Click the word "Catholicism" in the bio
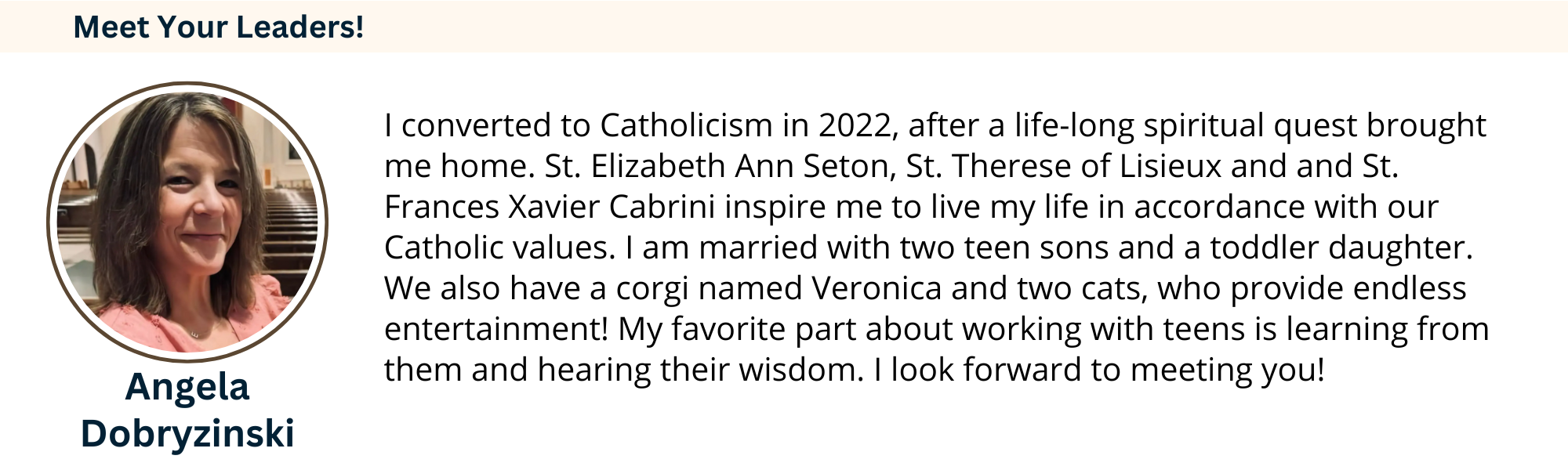Image resolution: width=1568 pixels, height=470 pixels. pyautogui.click(x=687, y=125)
